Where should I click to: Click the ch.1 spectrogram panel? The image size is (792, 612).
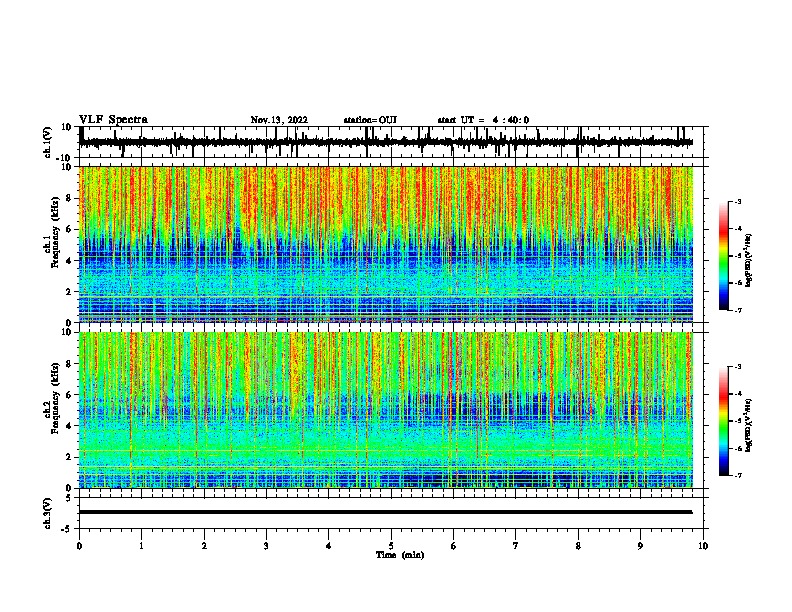[386, 244]
